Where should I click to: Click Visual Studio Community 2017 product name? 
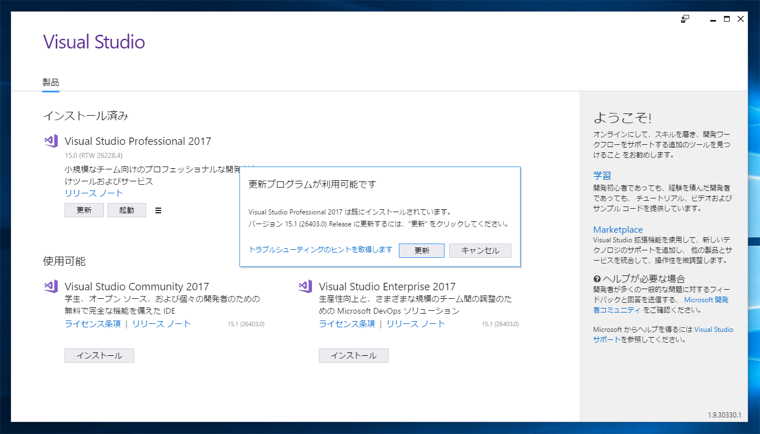pyautogui.click(x=137, y=287)
